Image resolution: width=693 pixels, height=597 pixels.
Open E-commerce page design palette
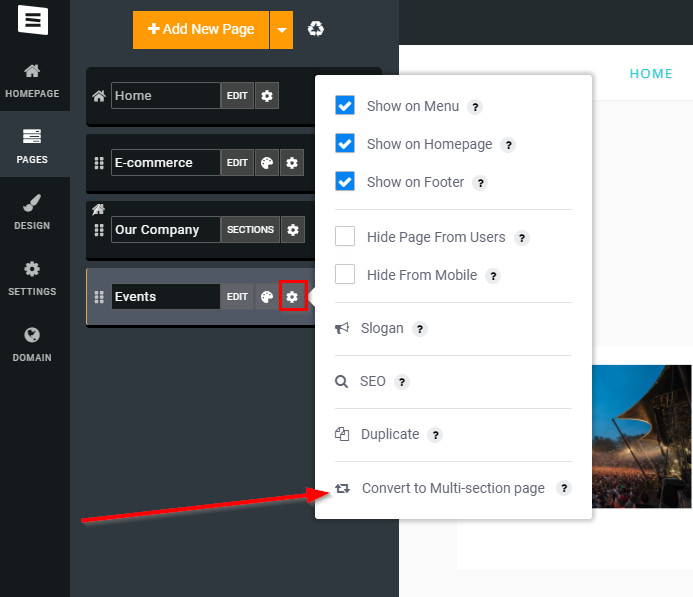tap(267, 163)
